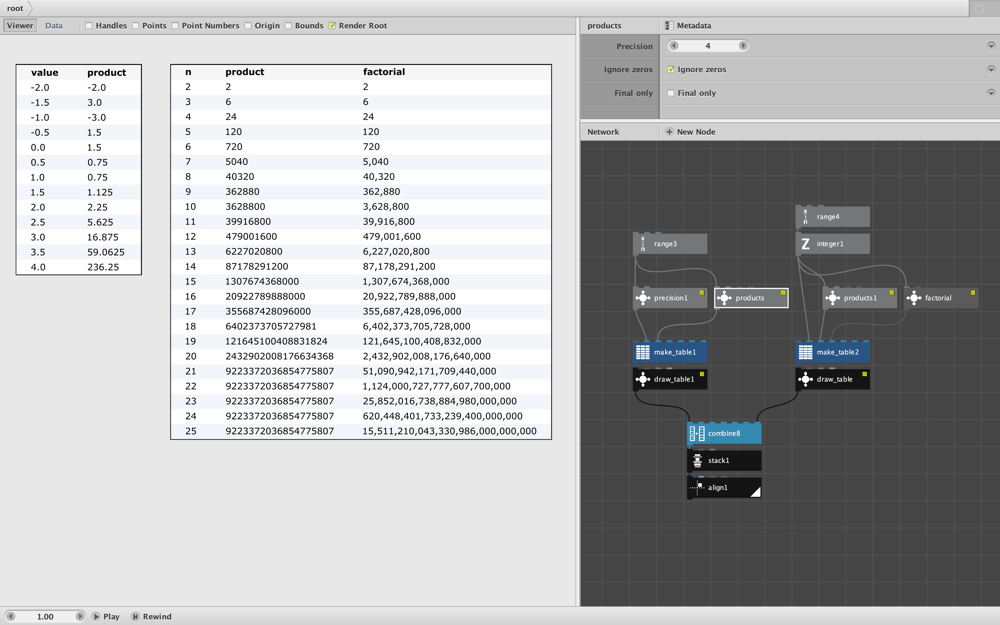Select the factorial node

click(x=941, y=298)
